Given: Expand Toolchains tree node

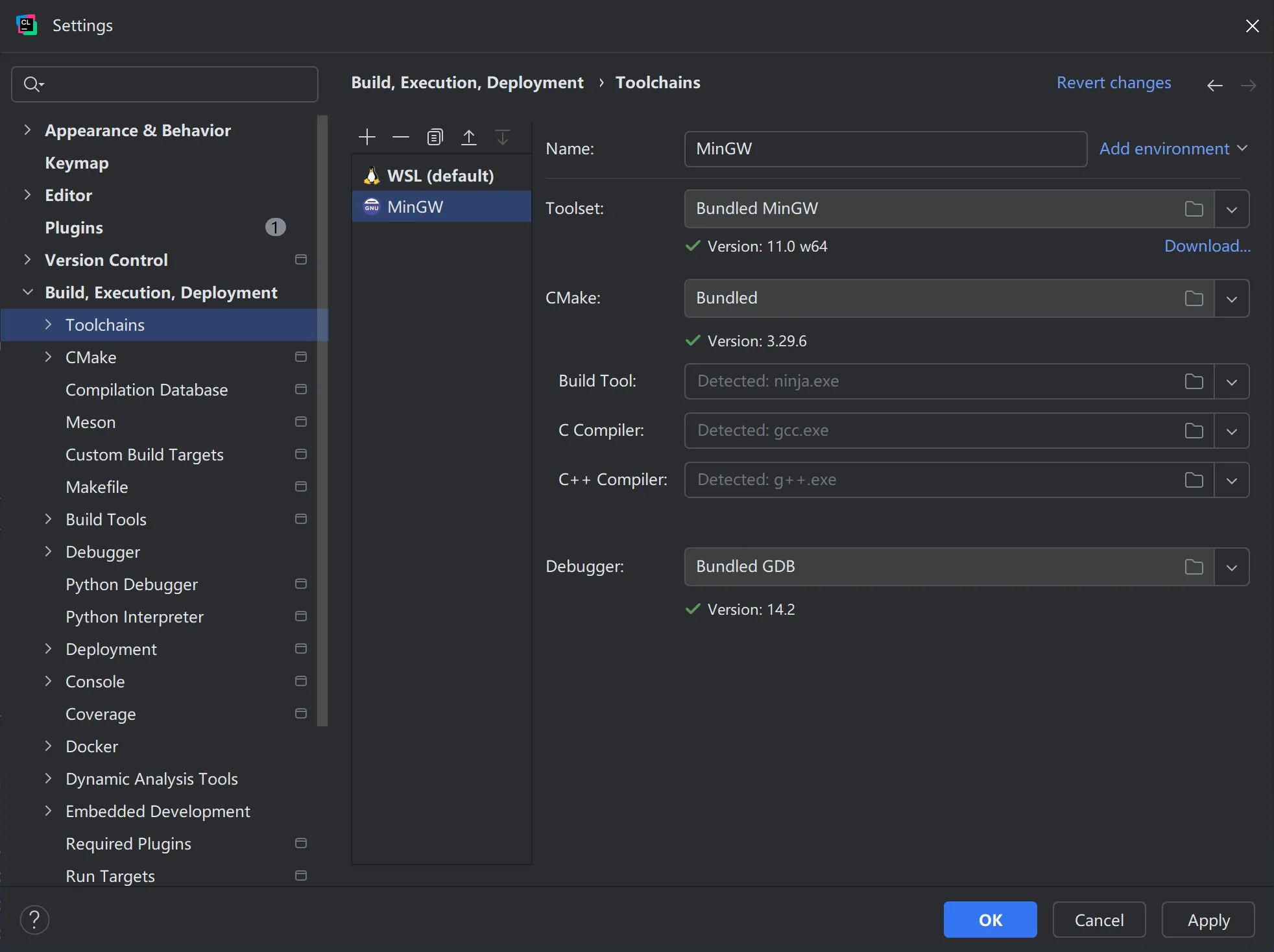Looking at the screenshot, I should click(48, 324).
